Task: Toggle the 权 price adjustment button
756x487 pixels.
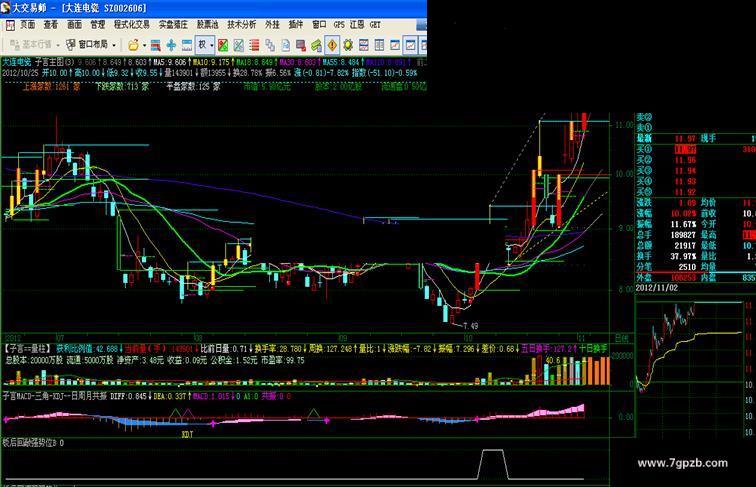Action: 202,45
